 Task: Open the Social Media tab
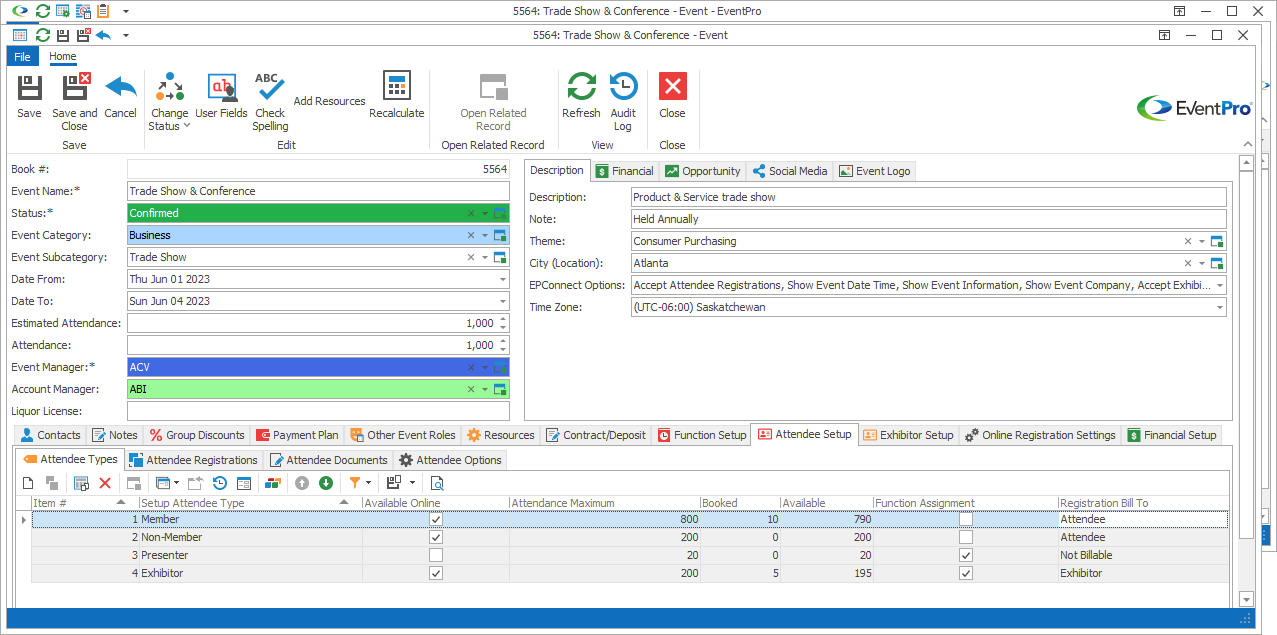pyautogui.click(x=790, y=171)
